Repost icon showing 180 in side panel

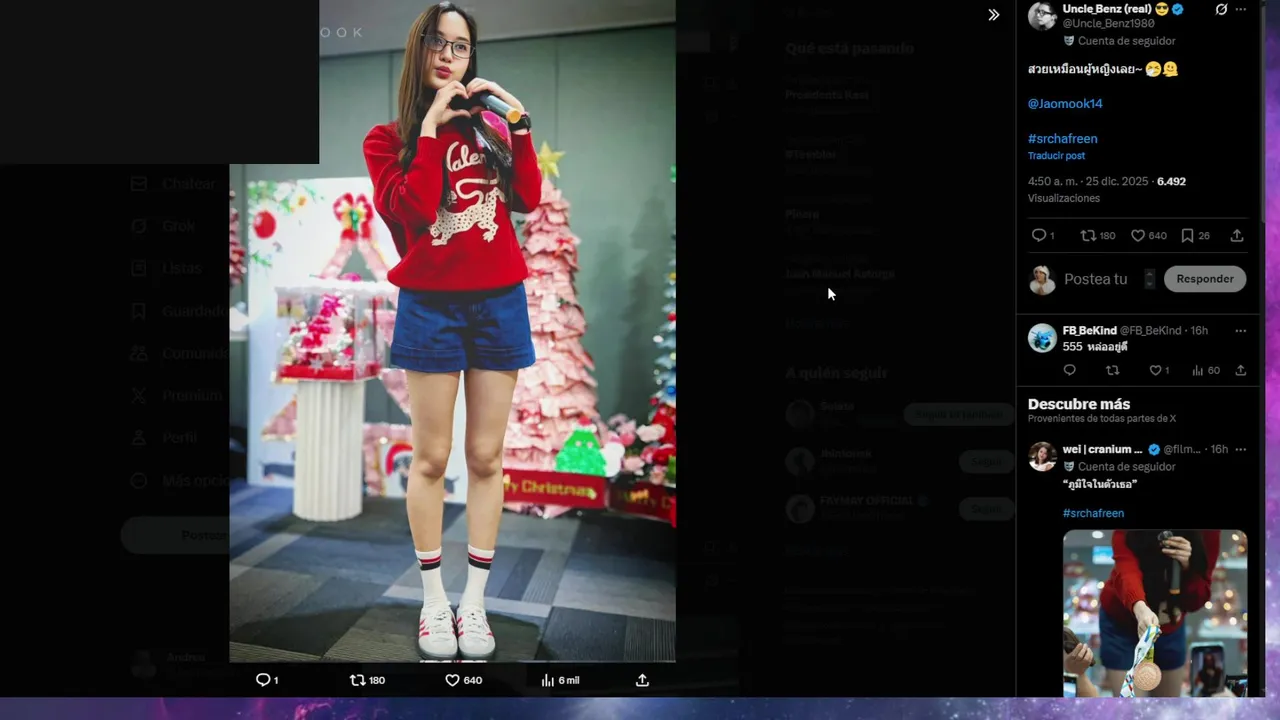[1097, 236]
